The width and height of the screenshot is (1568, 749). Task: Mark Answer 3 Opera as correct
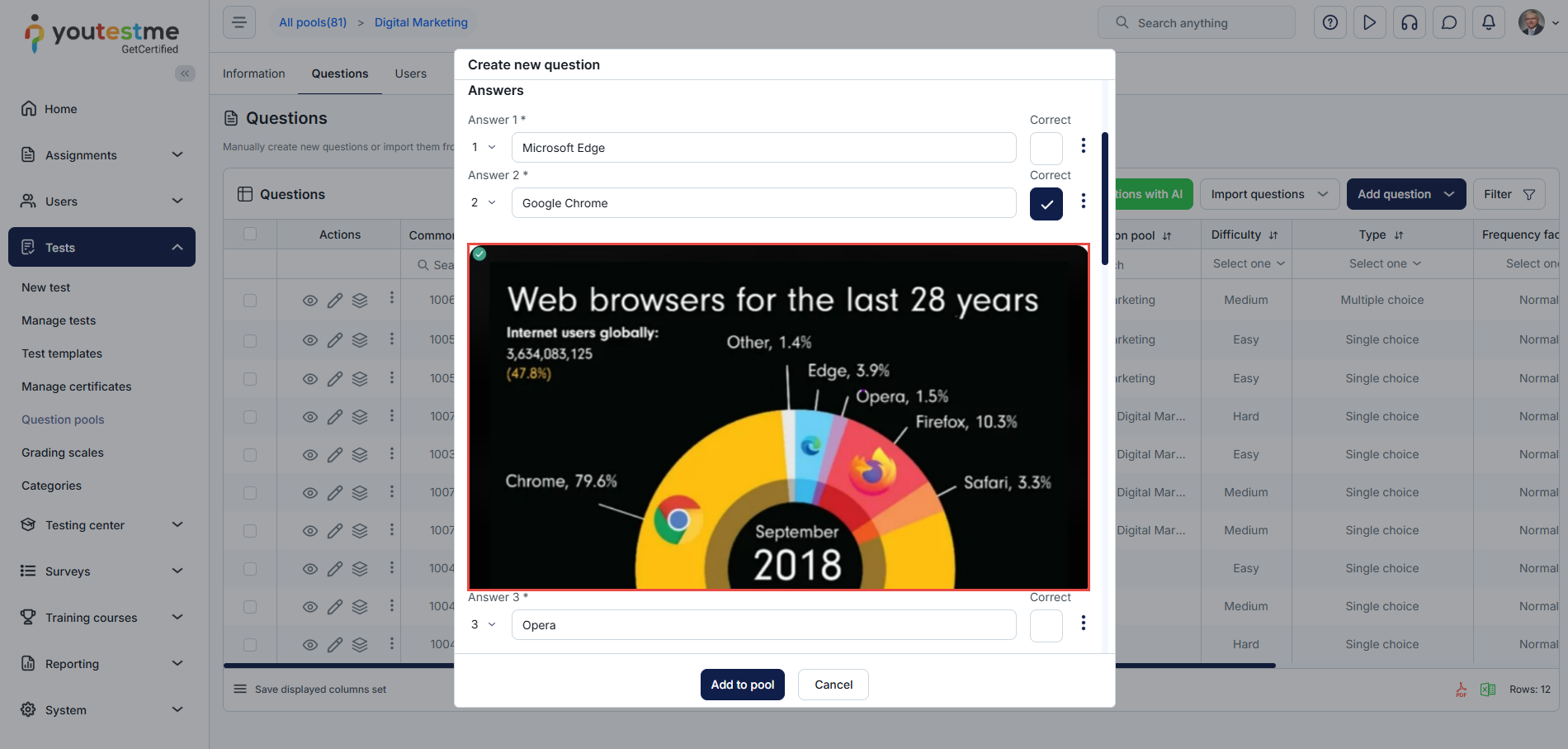(1046, 626)
